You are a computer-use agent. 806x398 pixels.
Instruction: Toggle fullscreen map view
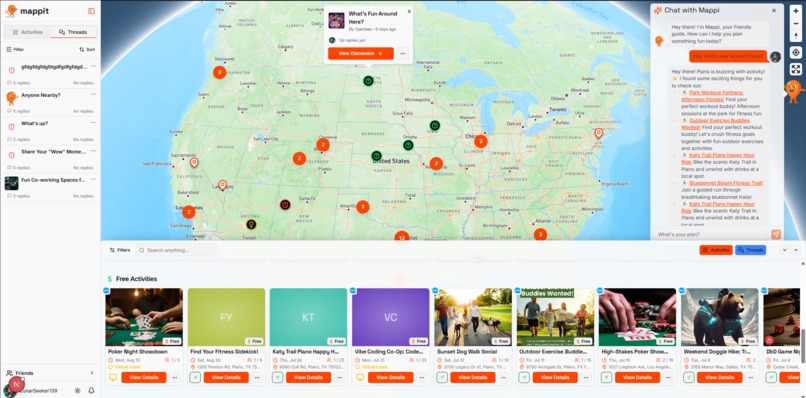[x=796, y=69]
